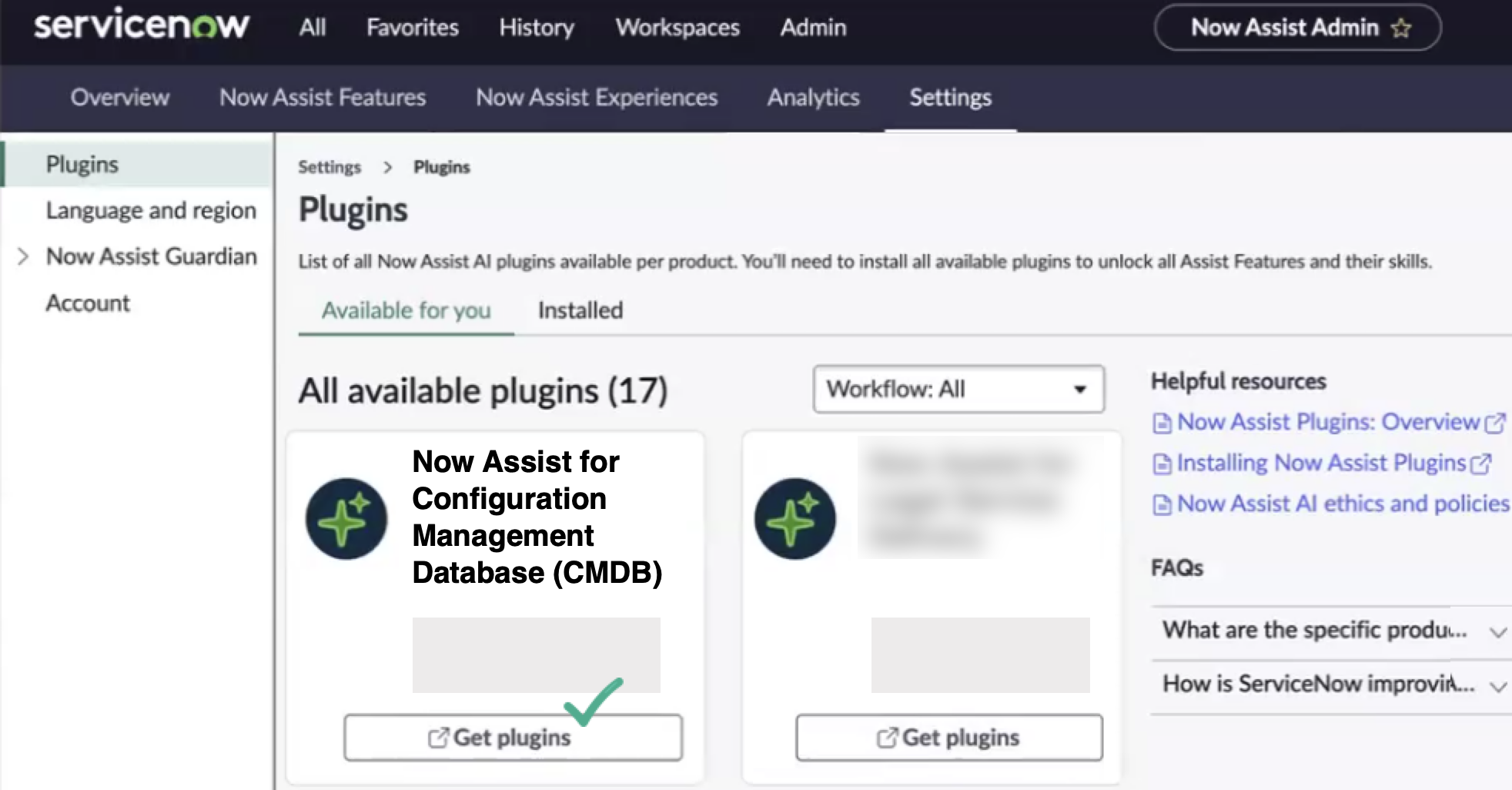Click Get plugins on second card
This screenshot has width=1512, height=790.
(949, 738)
